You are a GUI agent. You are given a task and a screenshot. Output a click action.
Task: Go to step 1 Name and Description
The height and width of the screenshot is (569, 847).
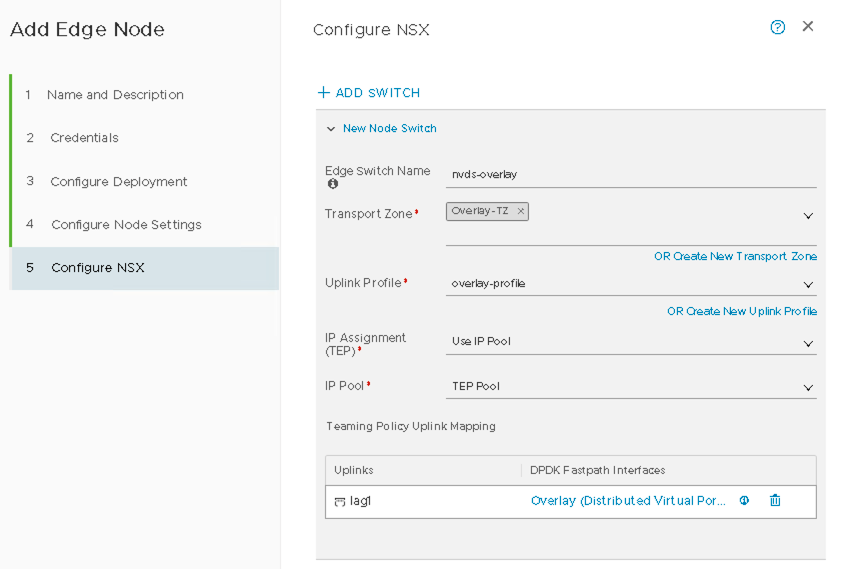[x=115, y=95]
